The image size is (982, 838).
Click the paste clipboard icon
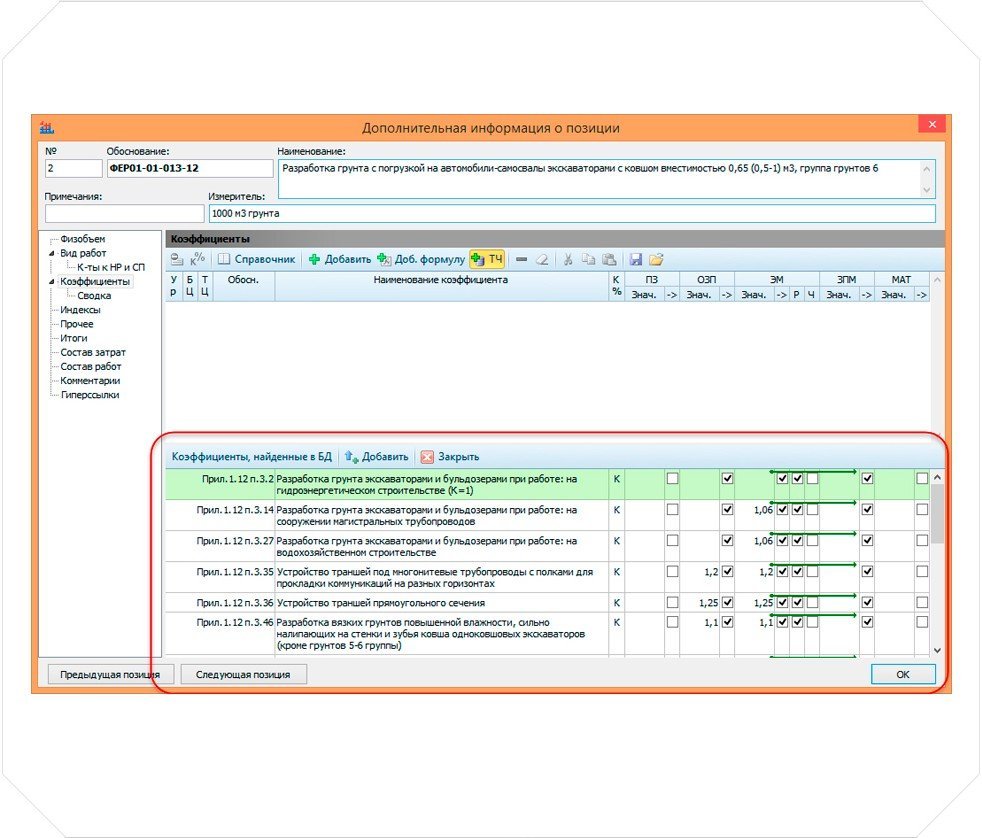click(x=609, y=259)
